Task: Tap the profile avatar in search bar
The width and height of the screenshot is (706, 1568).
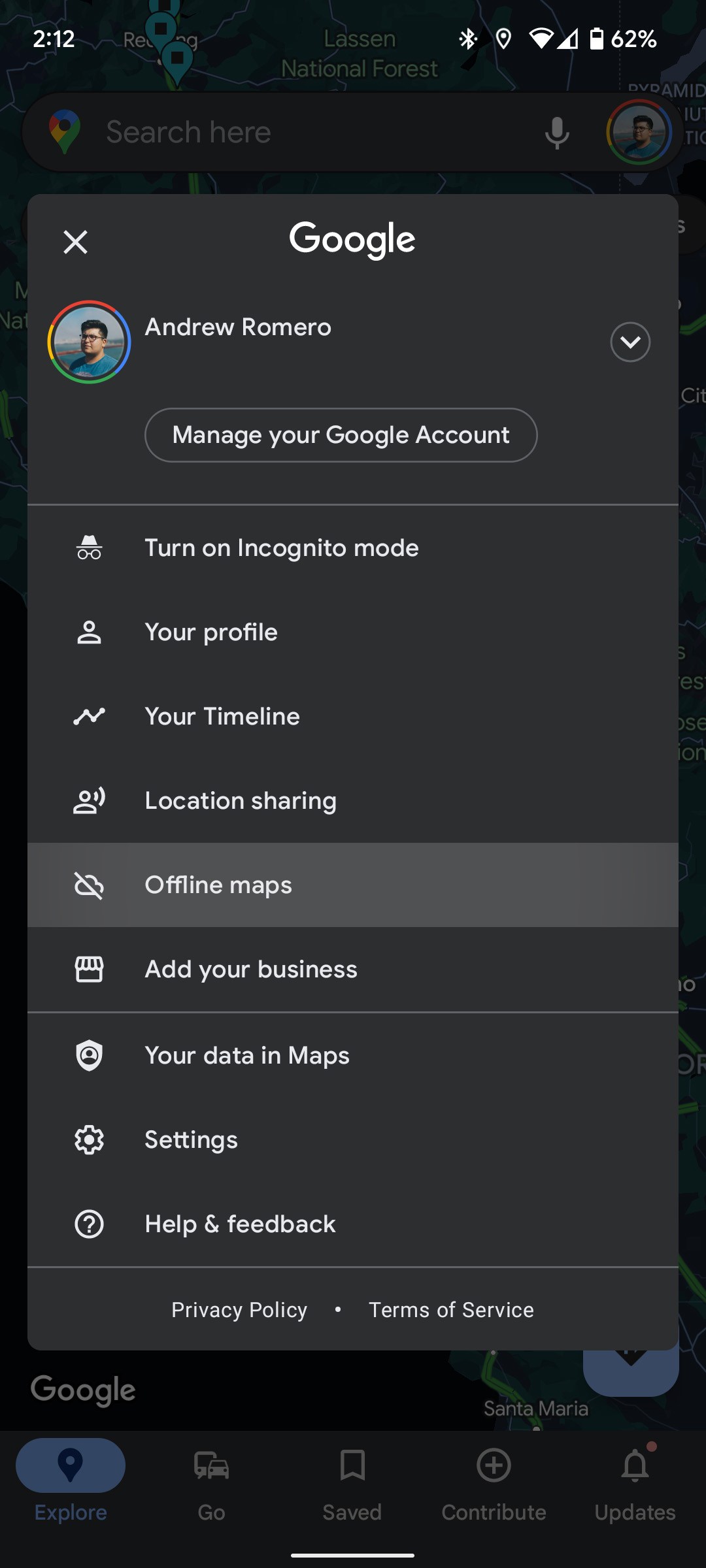Action: click(639, 133)
